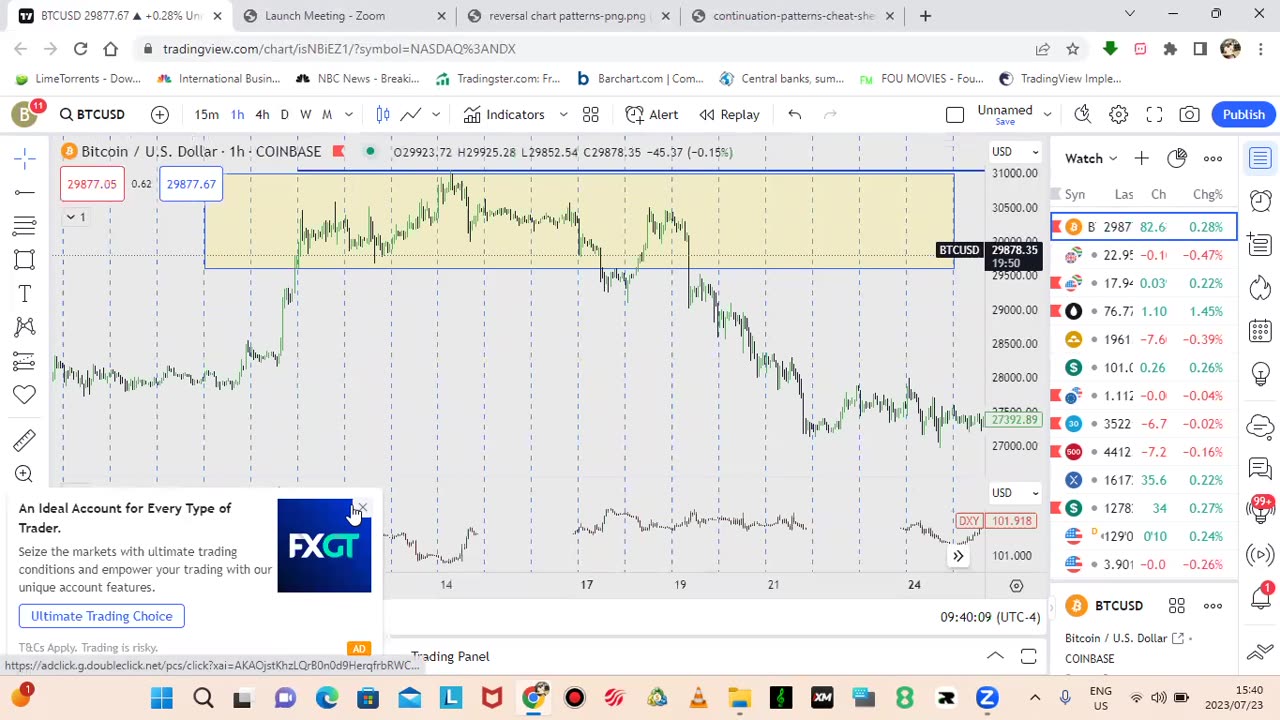Take a chart snapshot with camera icon
This screenshot has width=1280, height=720.
tap(1189, 115)
